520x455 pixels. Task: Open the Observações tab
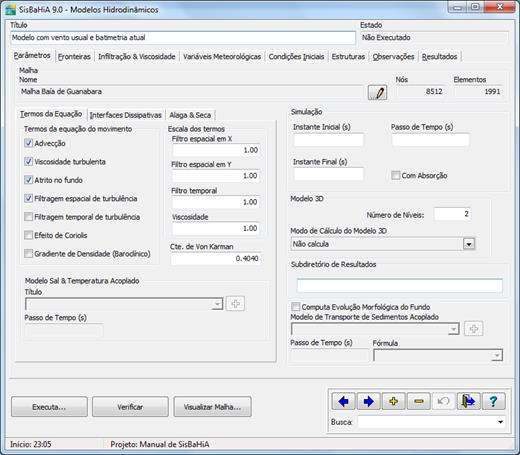(393, 57)
